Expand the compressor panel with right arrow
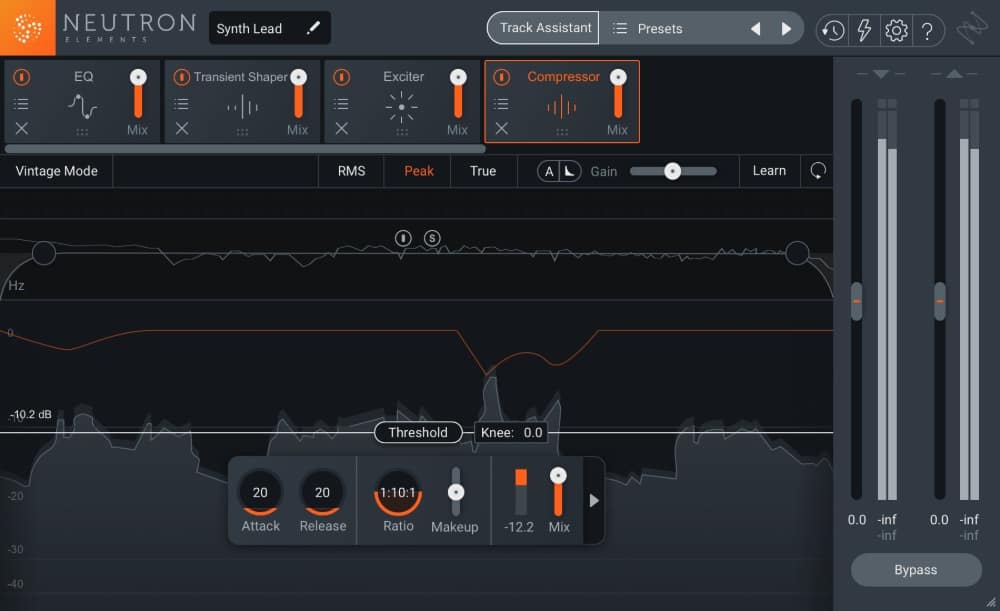 pos(594,500)
